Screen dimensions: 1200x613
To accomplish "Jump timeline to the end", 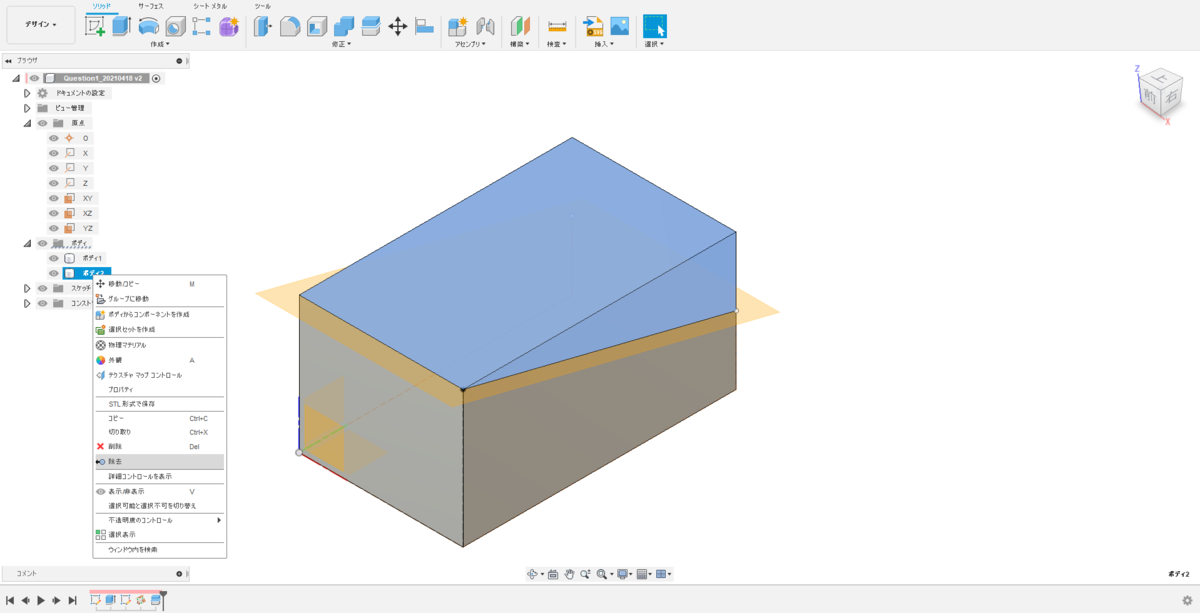I will coord(72,600).
